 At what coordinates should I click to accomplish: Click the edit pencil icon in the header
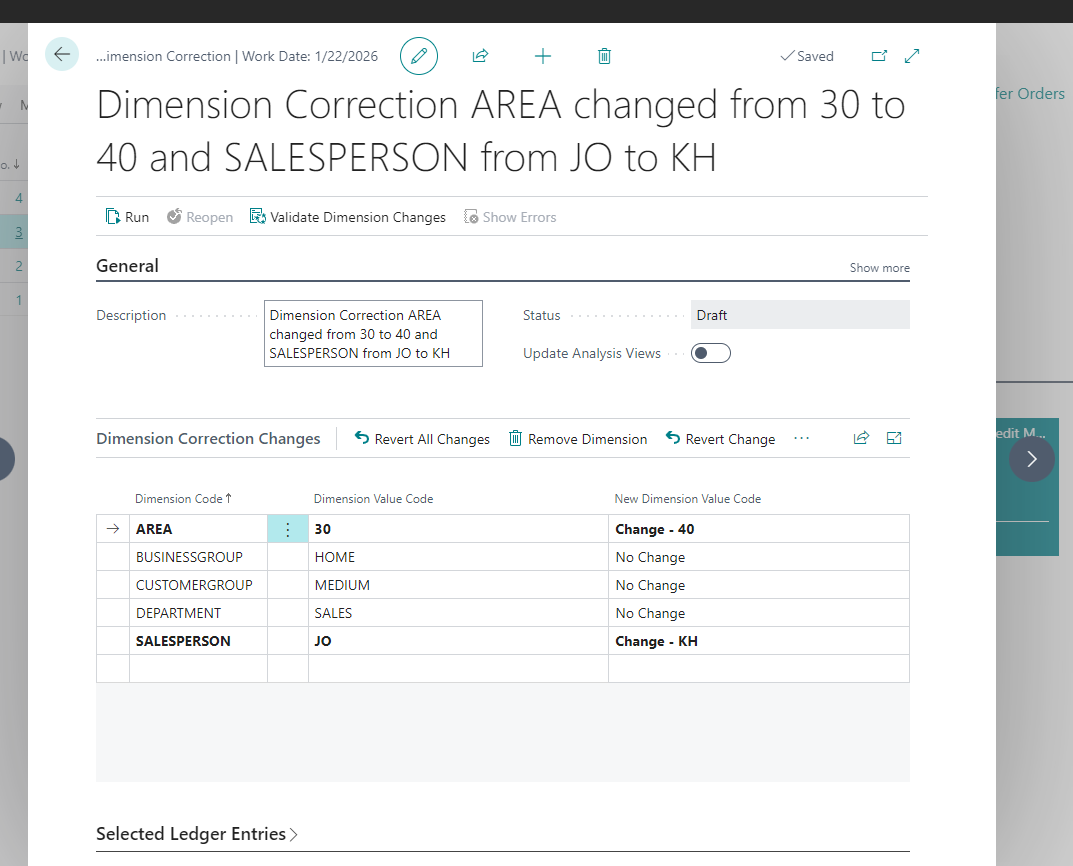tap(419, 56)
